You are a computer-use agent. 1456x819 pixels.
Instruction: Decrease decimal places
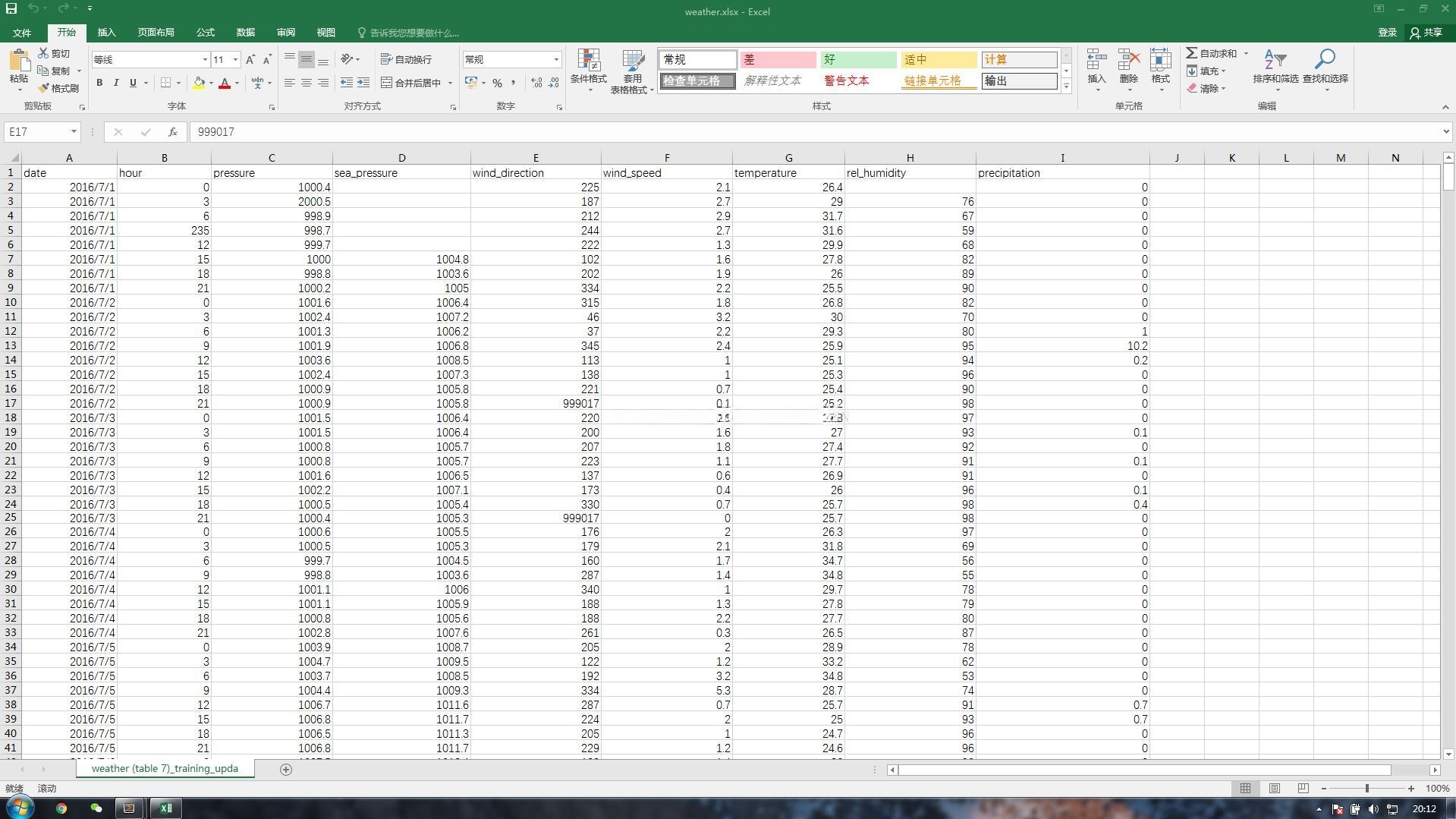(x=553, y=83)
